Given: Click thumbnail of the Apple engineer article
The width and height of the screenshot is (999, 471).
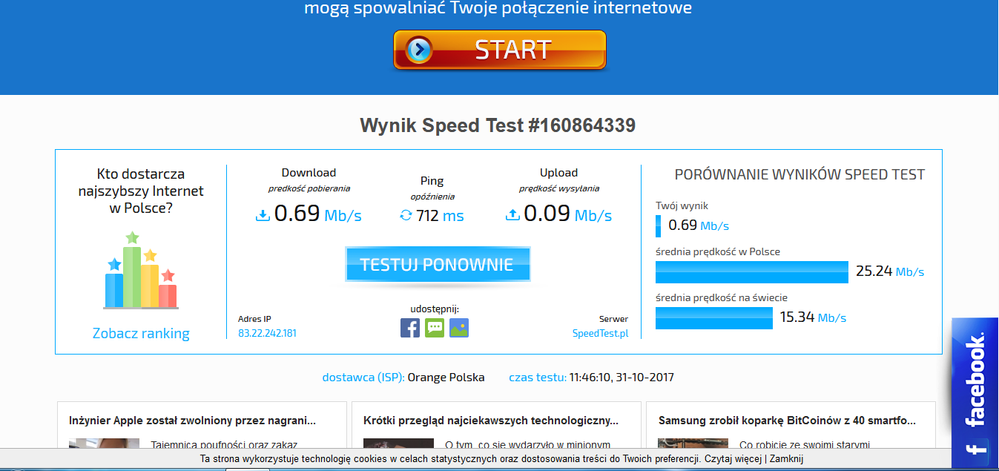Looking at the screenshot, I should point(104,445).
